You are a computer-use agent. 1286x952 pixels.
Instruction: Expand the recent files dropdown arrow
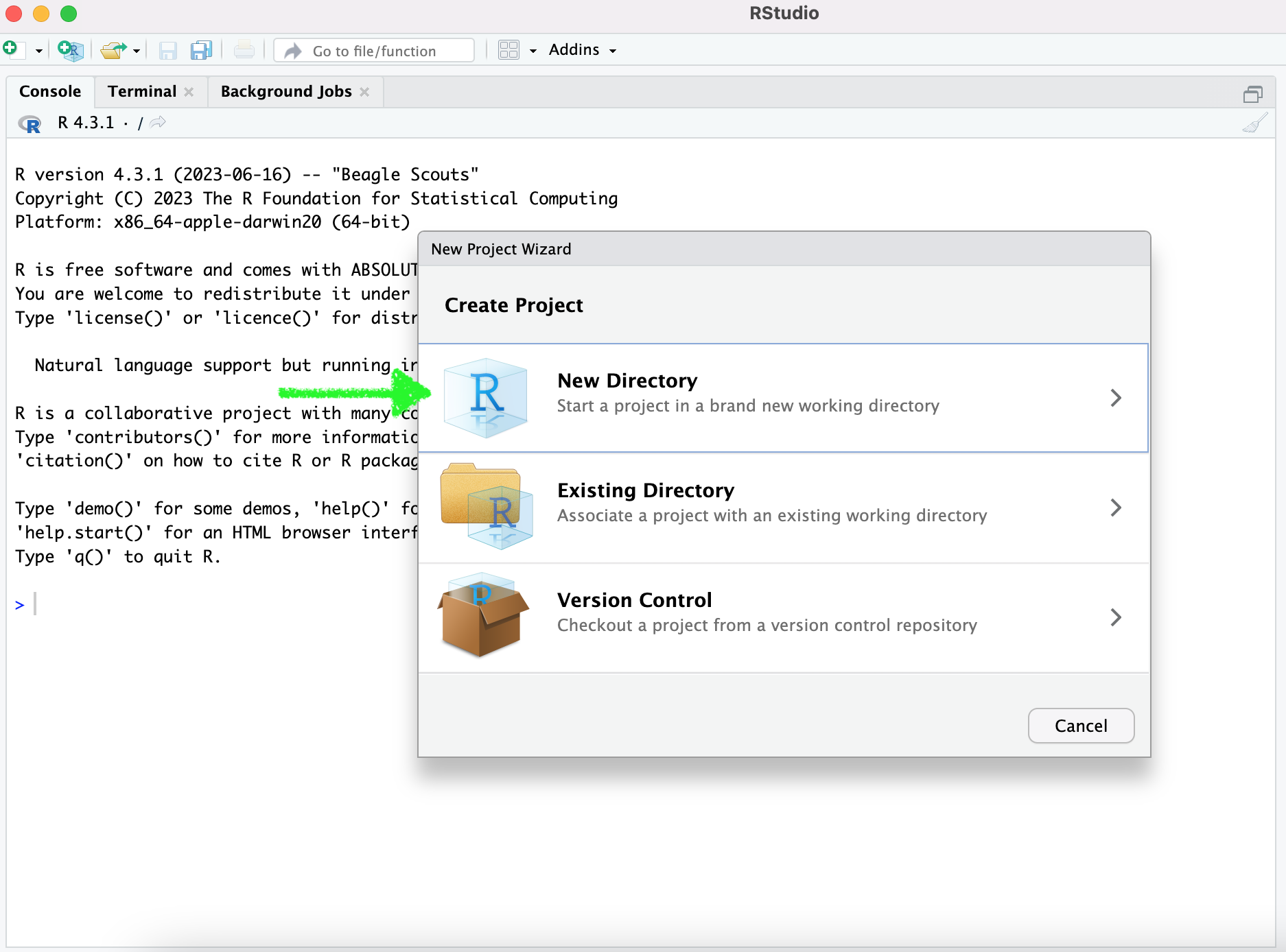[137, 51]
